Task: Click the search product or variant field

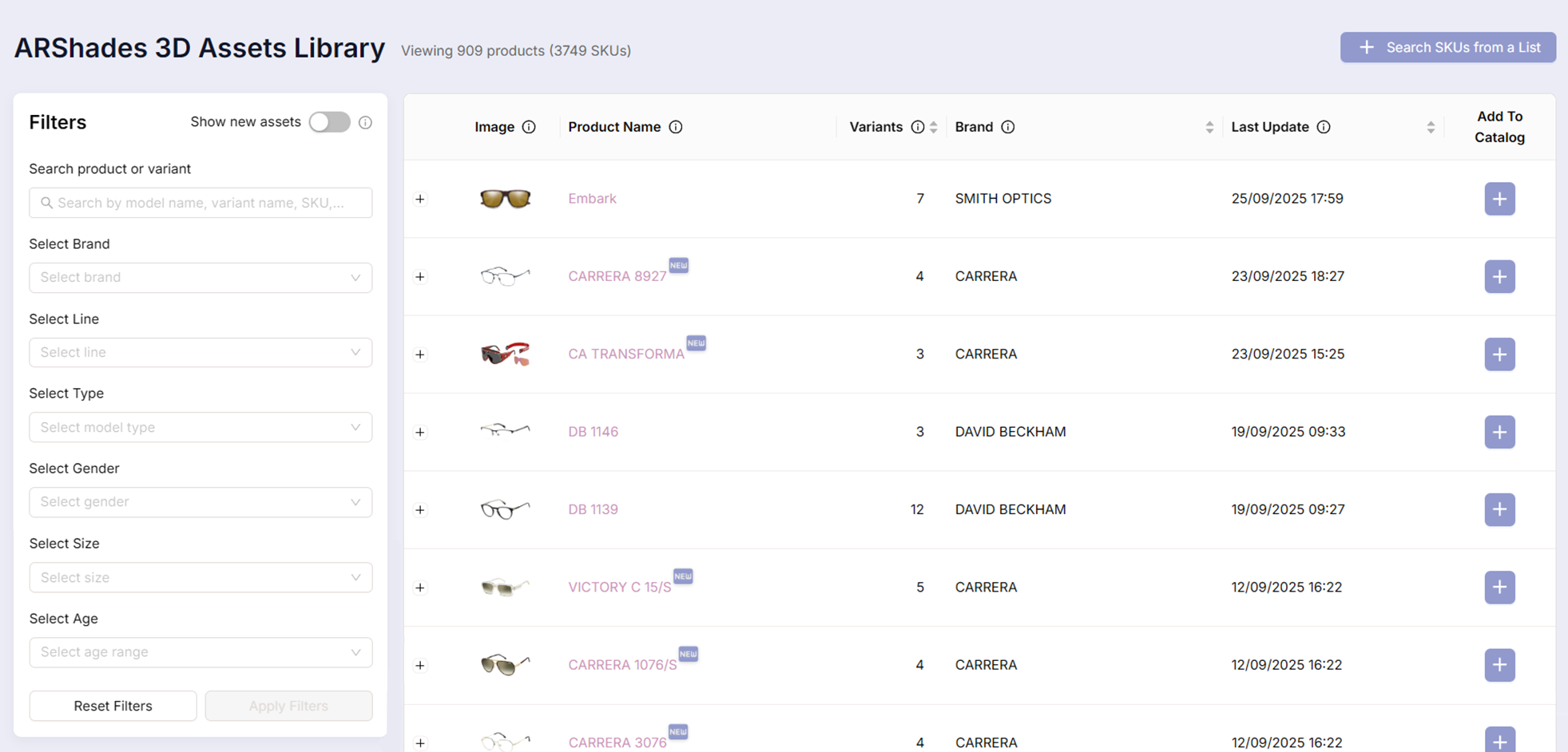Action: [x=200, y=203]
